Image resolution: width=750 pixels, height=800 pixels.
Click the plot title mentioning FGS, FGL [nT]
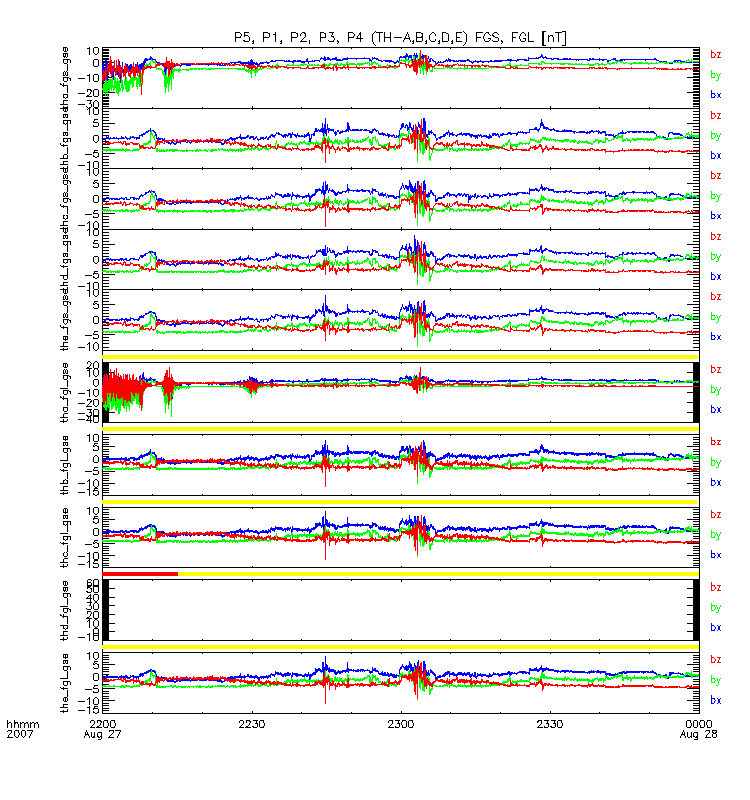(x=400, y=37)
